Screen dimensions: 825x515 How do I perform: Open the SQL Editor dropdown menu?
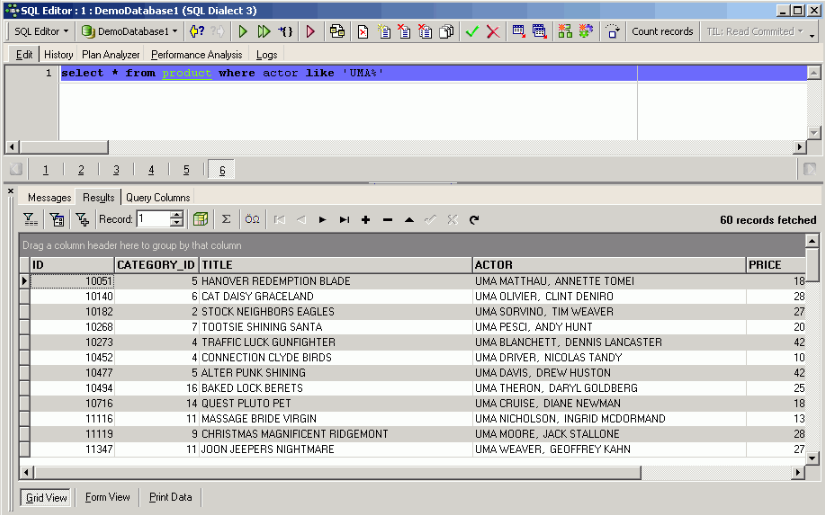pos(41,32)
